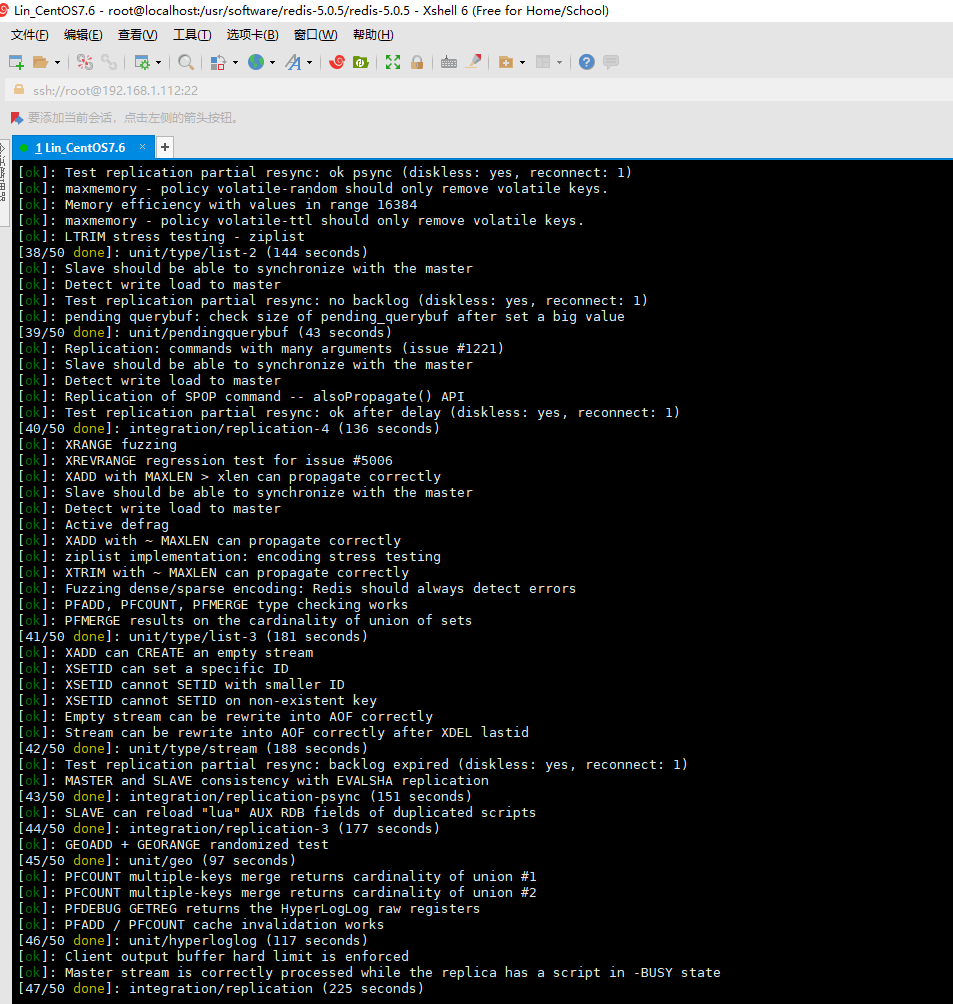The height and width of the screenshot is (1004, 953).
Task: Click the + to open a new tab
Action: [164, 146]
